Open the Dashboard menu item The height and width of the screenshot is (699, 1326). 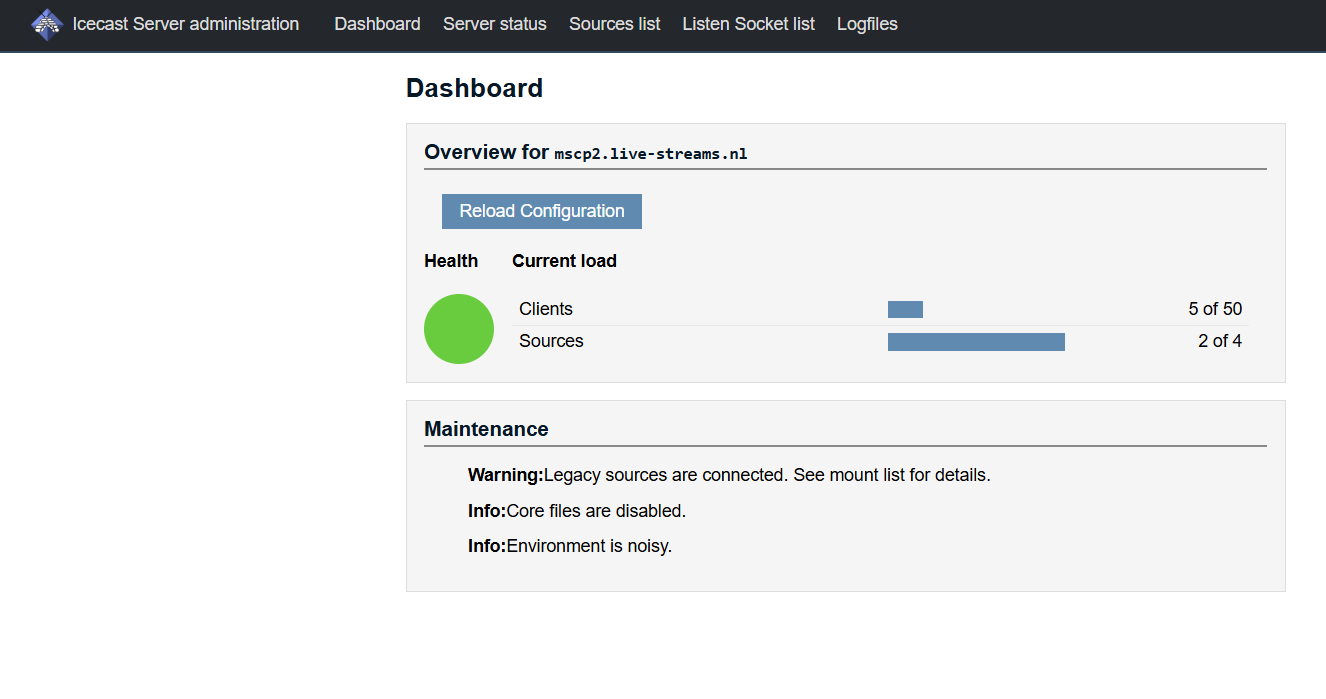(377, 24)
